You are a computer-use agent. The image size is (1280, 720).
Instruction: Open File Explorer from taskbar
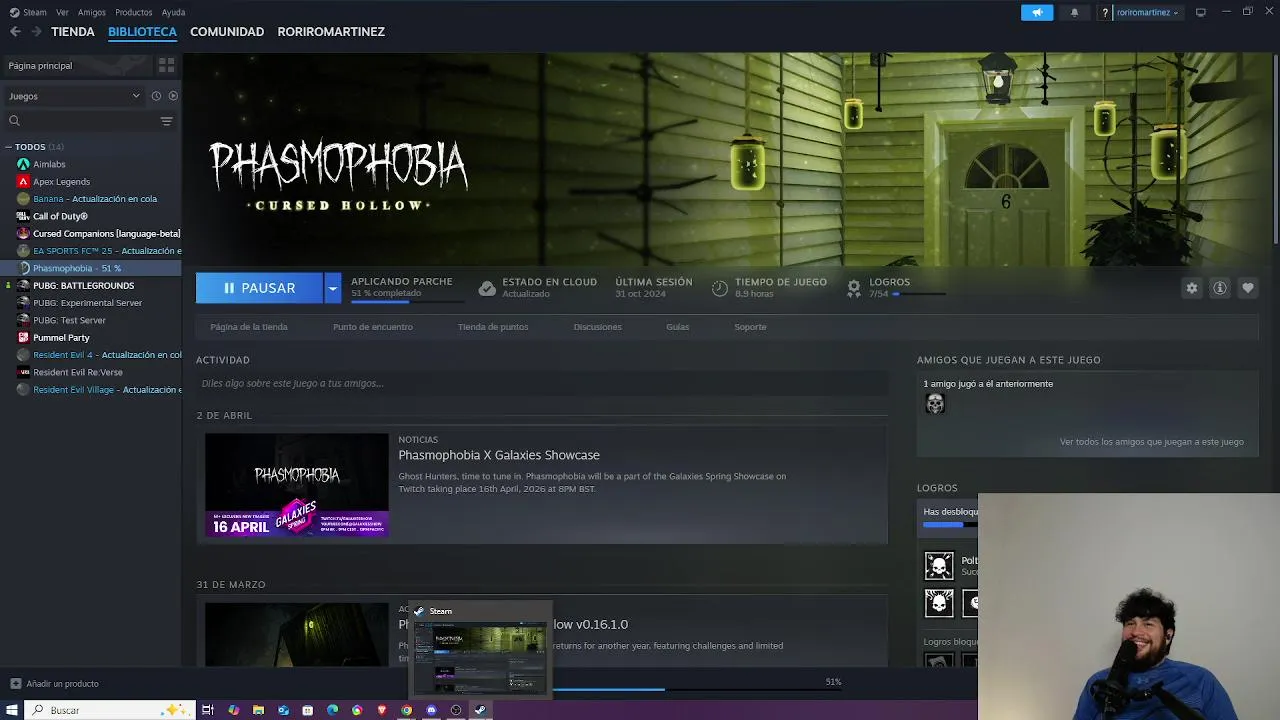click(x=258, y=710)
